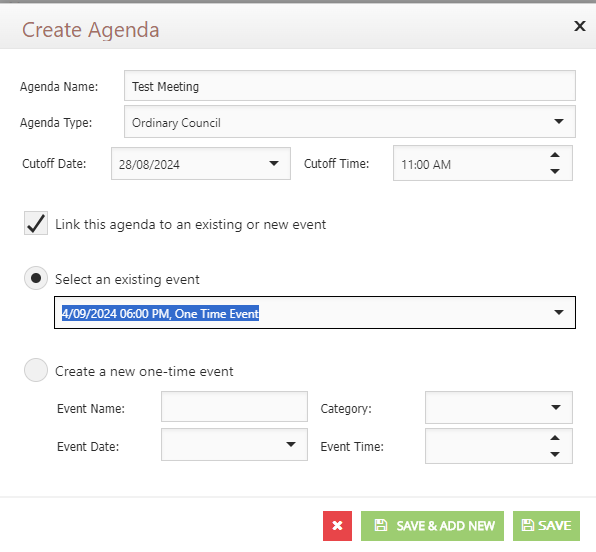Expand the existing event dropdown list
Viewport: 596px width, 552px height.
(558, 312)
